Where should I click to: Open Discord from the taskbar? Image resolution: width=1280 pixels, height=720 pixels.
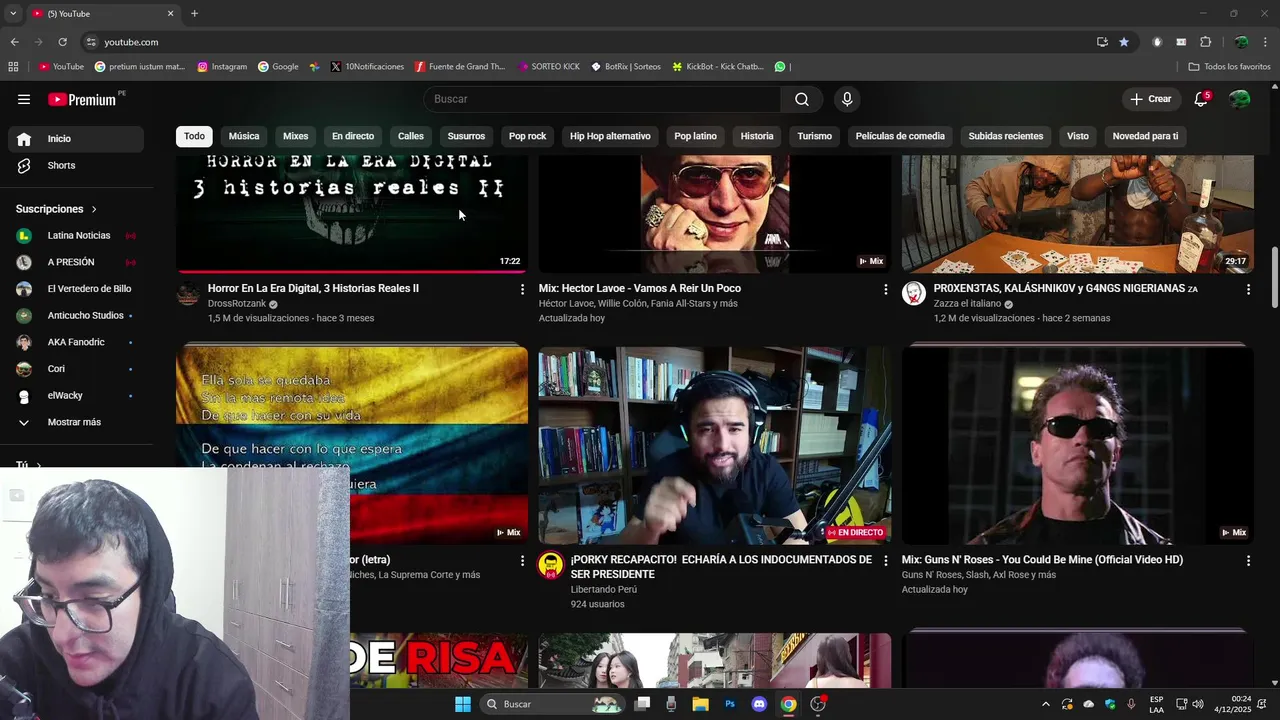click(x=759, y=704)
